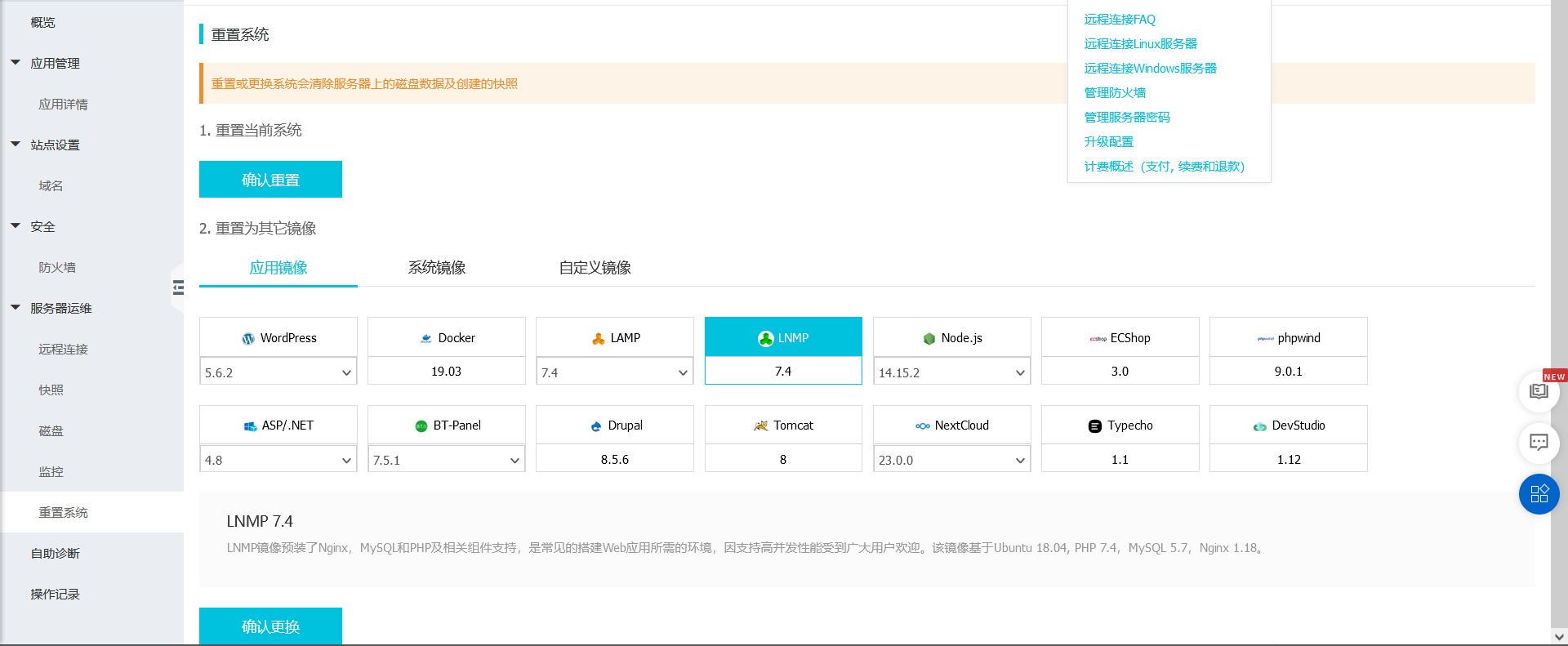Click the DevStudio cloud icon

pos(1260,426)
